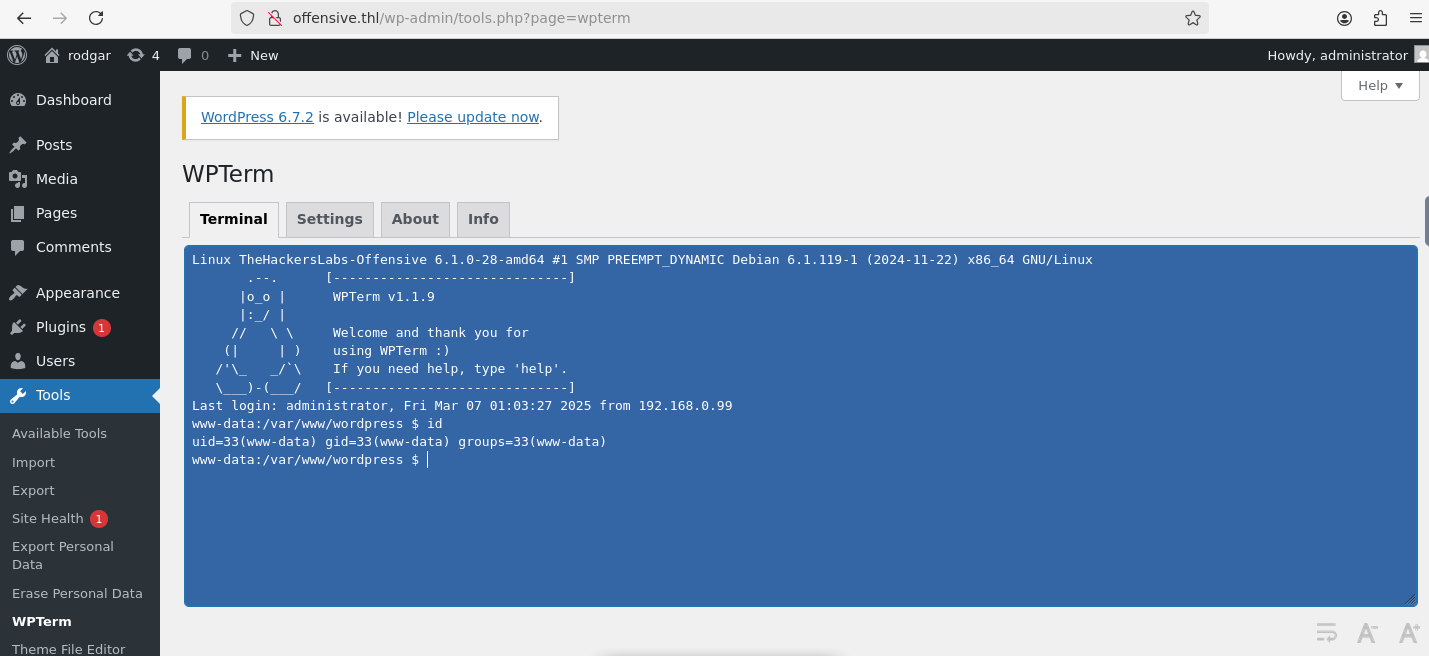Screen dimensions: 1429x656
Task: Switch to the About tab
Action: pos(415,219)
